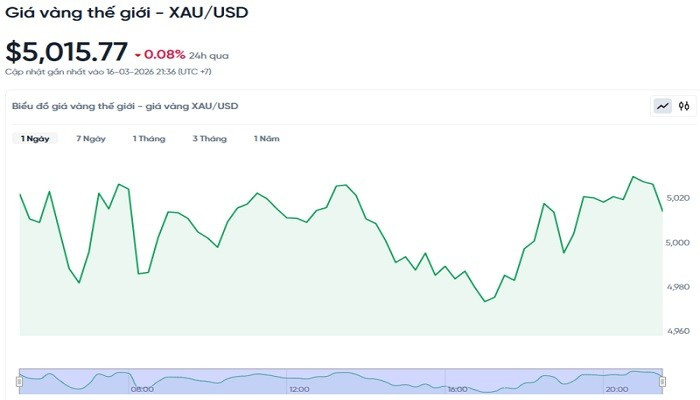Click the 16:00 mark in the navigator
Viewport: 700px width, 400px height.
point(459,389)
